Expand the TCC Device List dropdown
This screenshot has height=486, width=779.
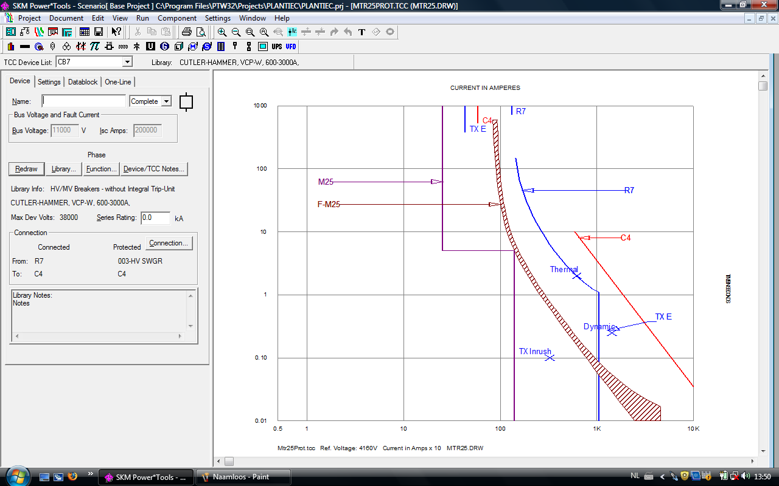pyautogui.click(x=127, y=62)
